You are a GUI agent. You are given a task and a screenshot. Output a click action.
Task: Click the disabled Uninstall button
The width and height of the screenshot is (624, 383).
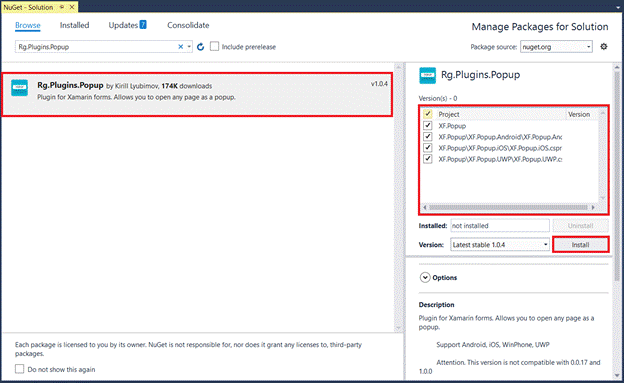click(x=580, y=226)
